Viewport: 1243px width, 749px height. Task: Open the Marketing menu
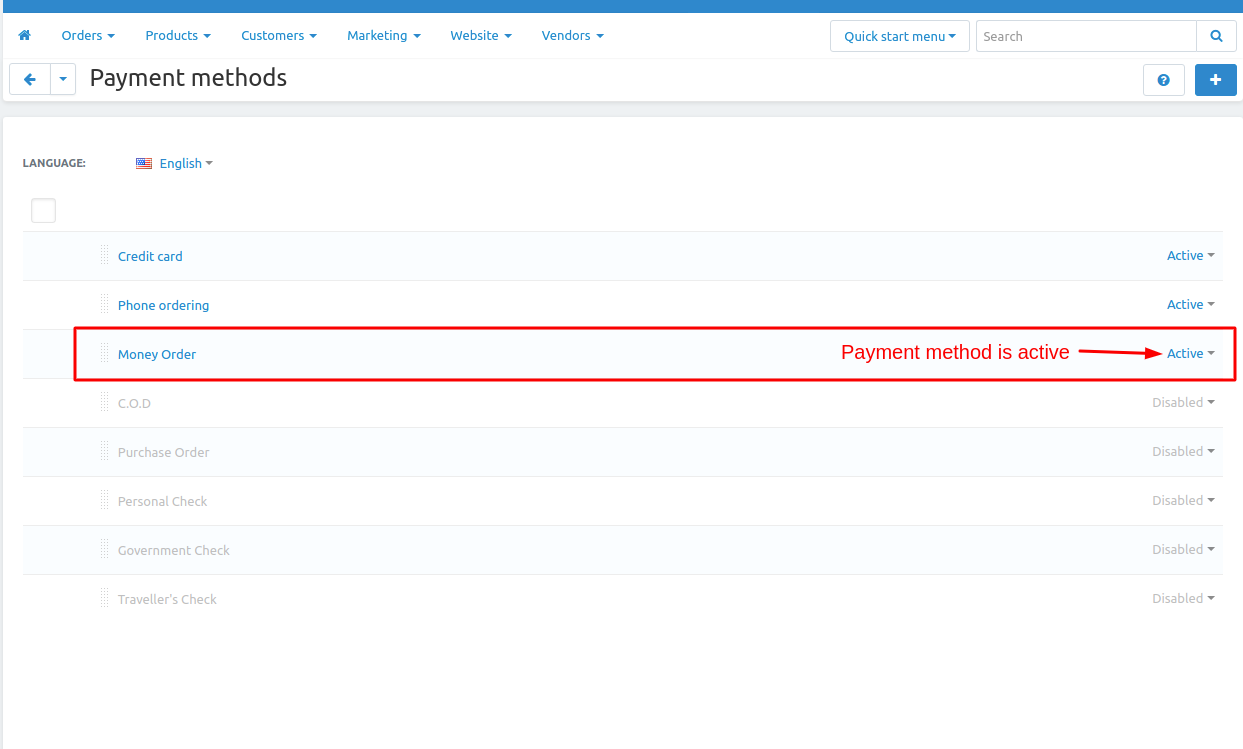(x=383, y=36)
